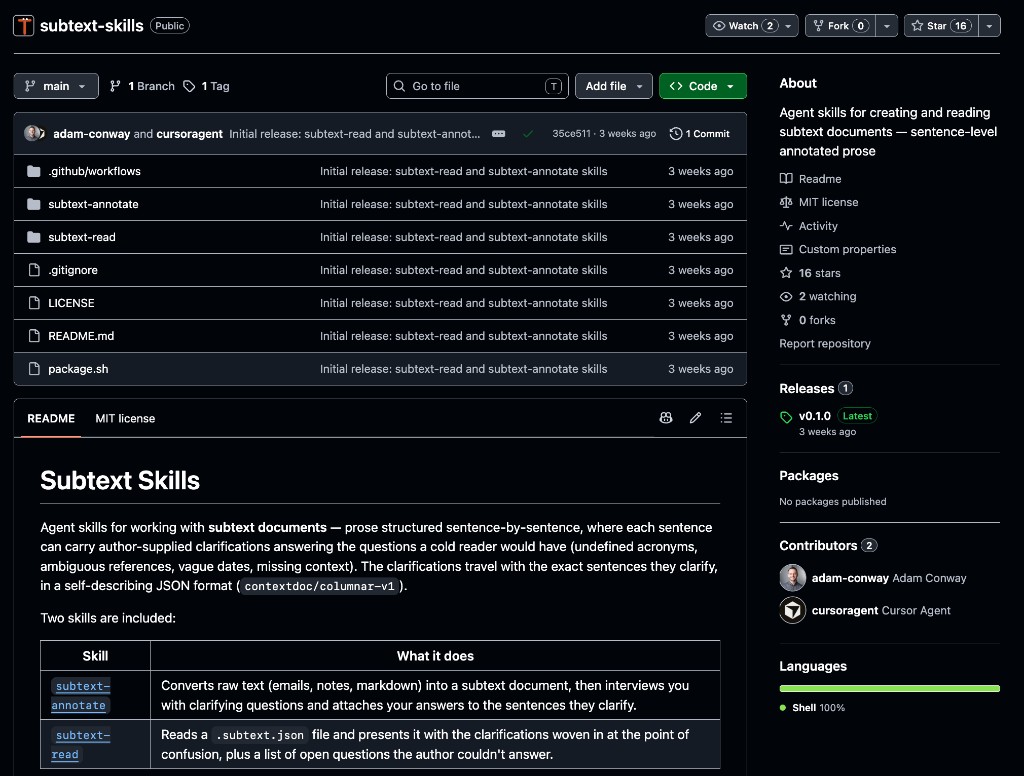Screen dimensions: 1024x776
Task: Open the subtext-annotate skill link in table
Action: coord(80,696)
